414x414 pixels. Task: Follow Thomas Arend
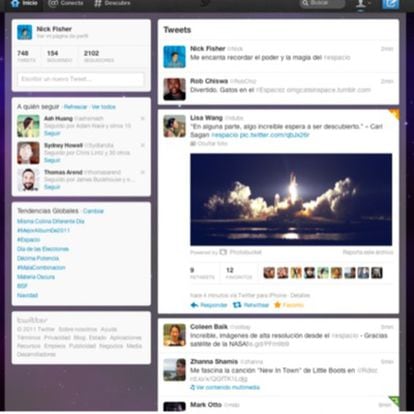(52, 187)
